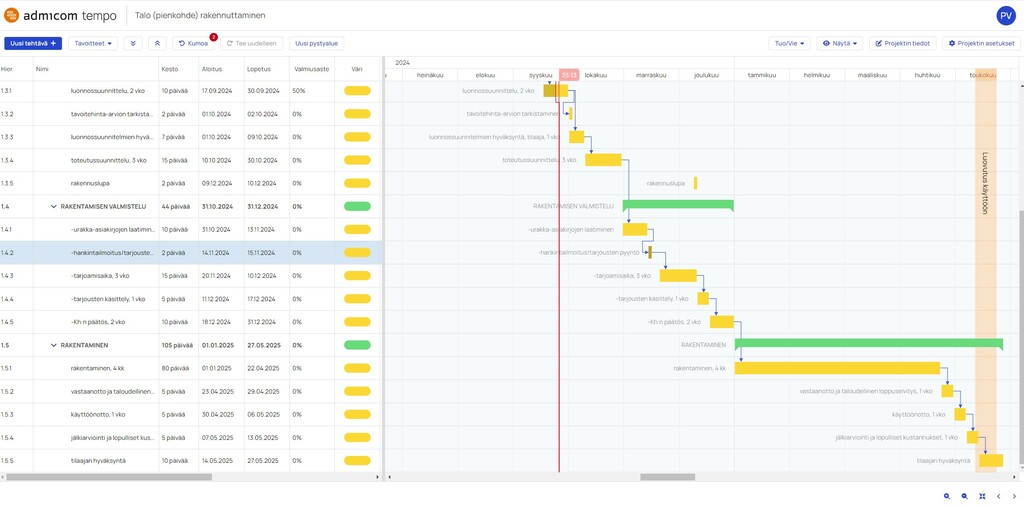
Task: Fit the timeline to screen
Action: tap(982, 496)
